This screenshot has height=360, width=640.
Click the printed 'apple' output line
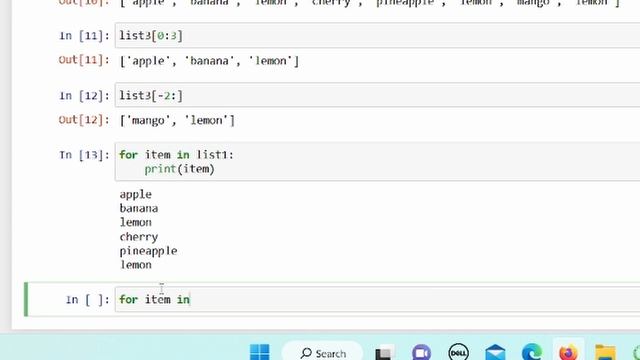pos(136,195)
